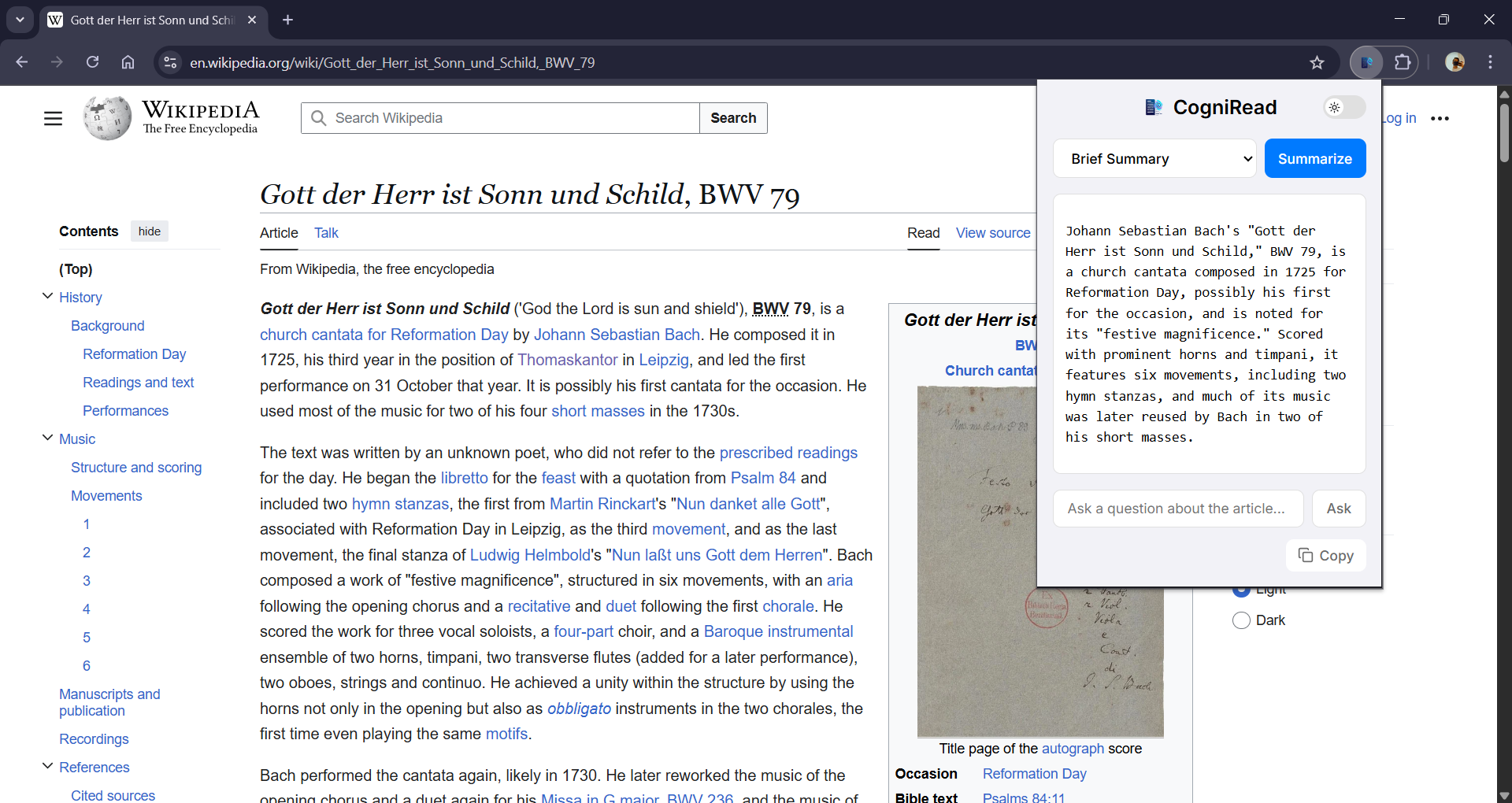Viewport: 1512px width, 803px height.
Task: Open the Johann Sebastian Bach link
Action: click(617, 335)
